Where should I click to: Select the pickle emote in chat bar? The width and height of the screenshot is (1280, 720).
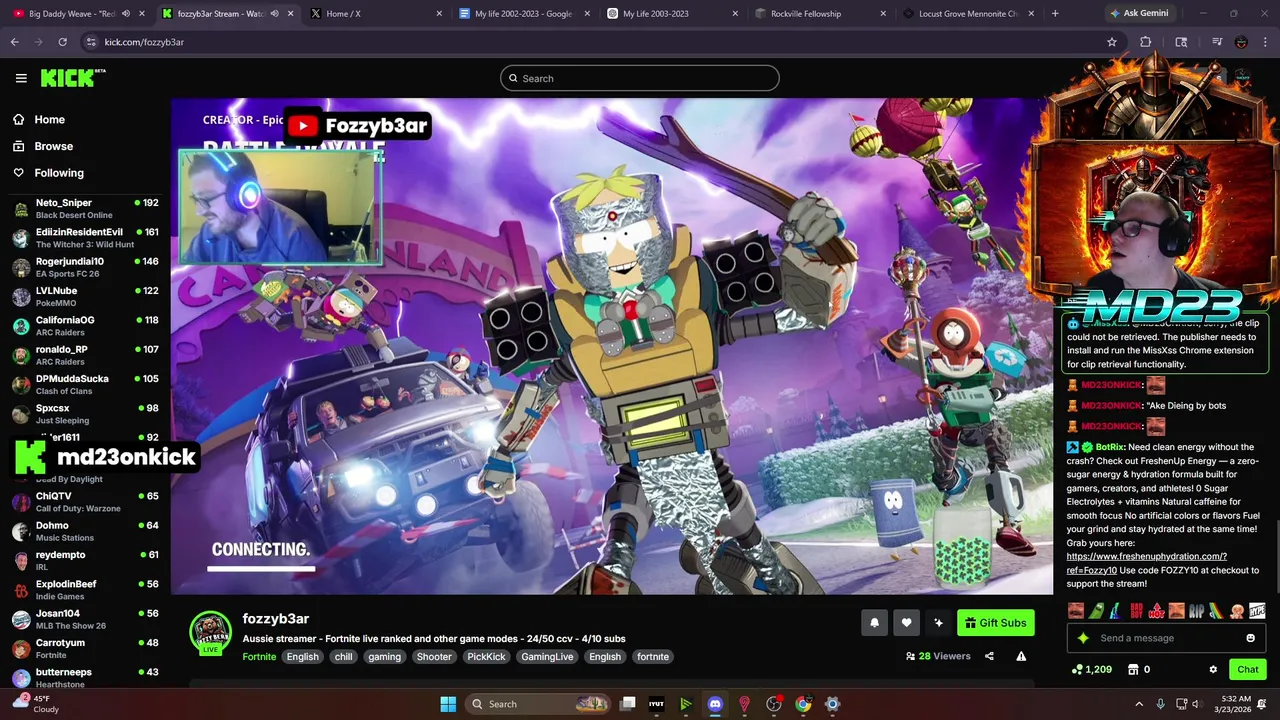[1096, 611]
